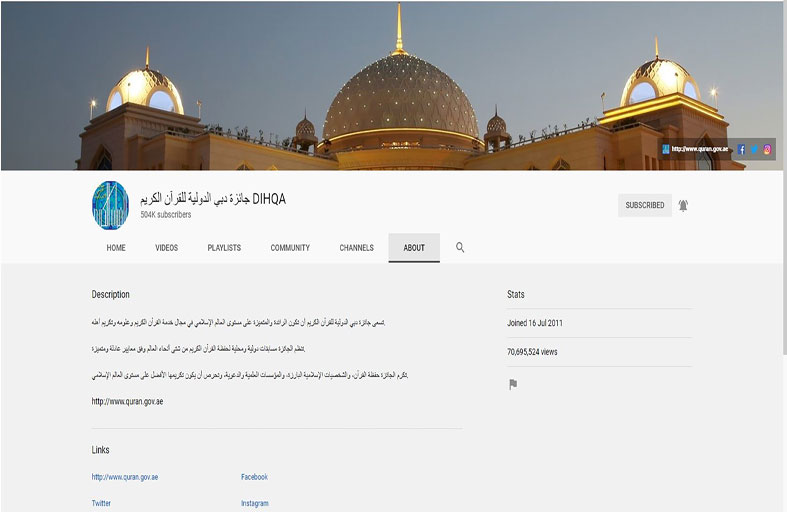Click the report user flag icon

pyautogui.click(x=513, y=384)
